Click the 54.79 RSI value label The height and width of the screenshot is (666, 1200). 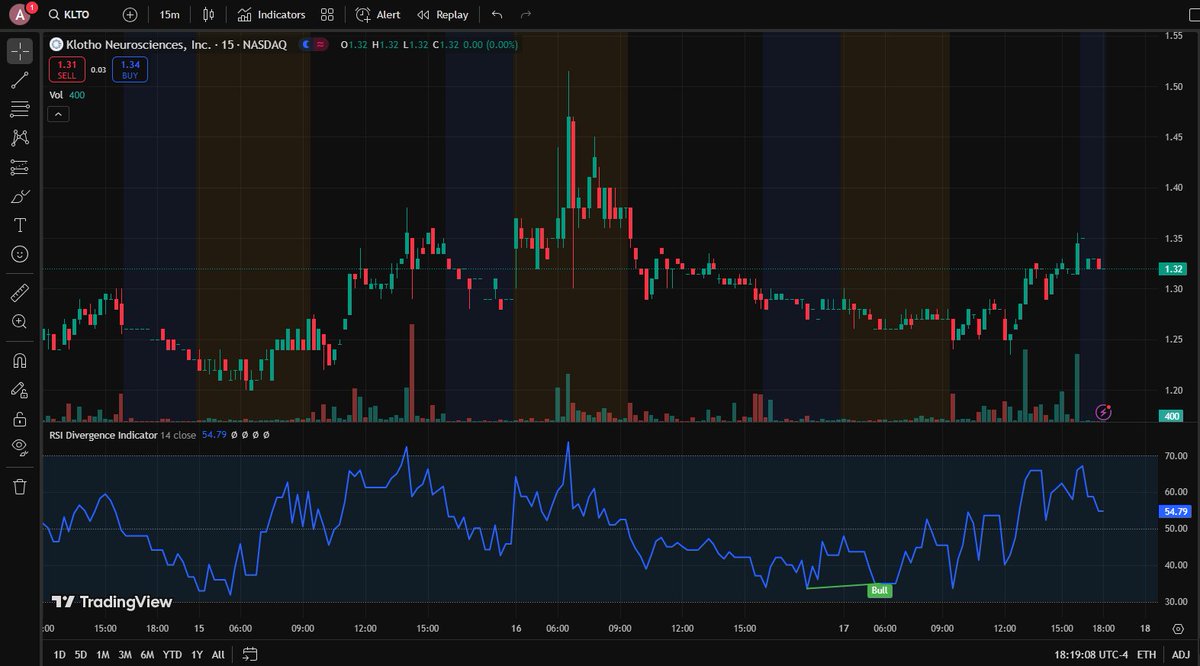pos(1174,511)
